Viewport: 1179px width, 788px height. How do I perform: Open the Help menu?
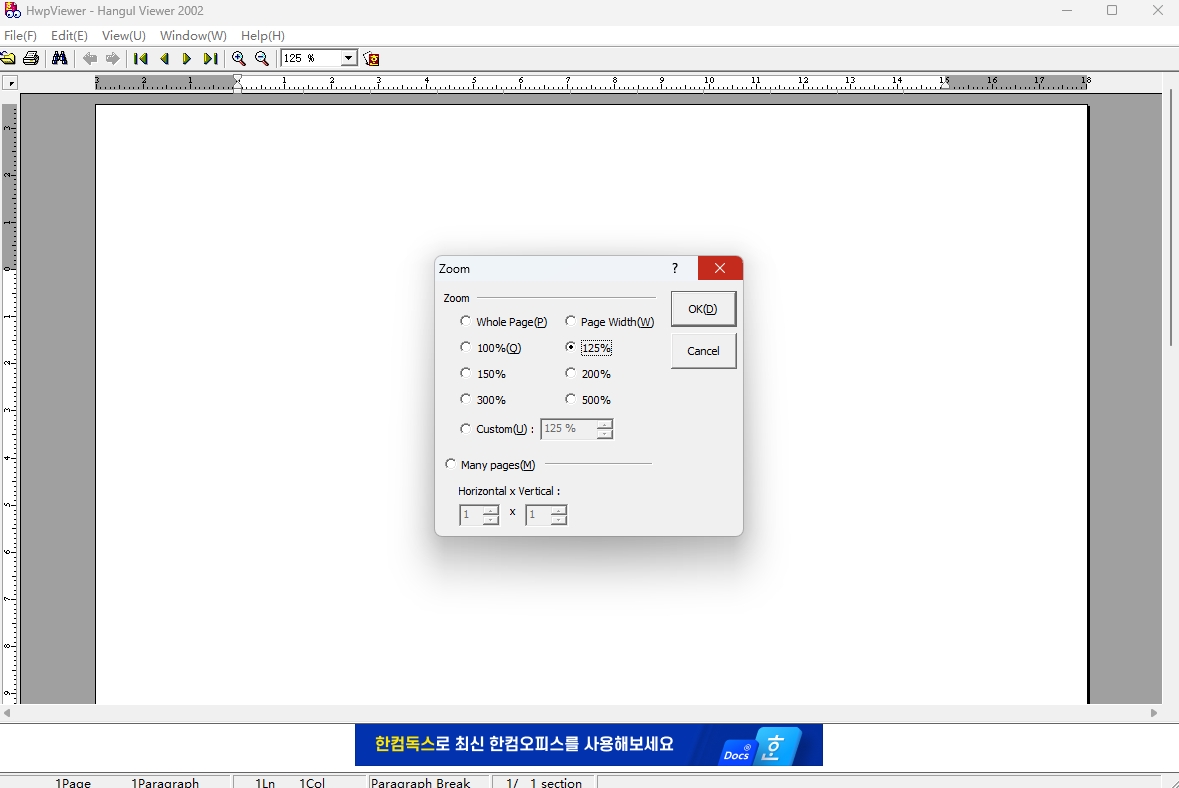262,35
